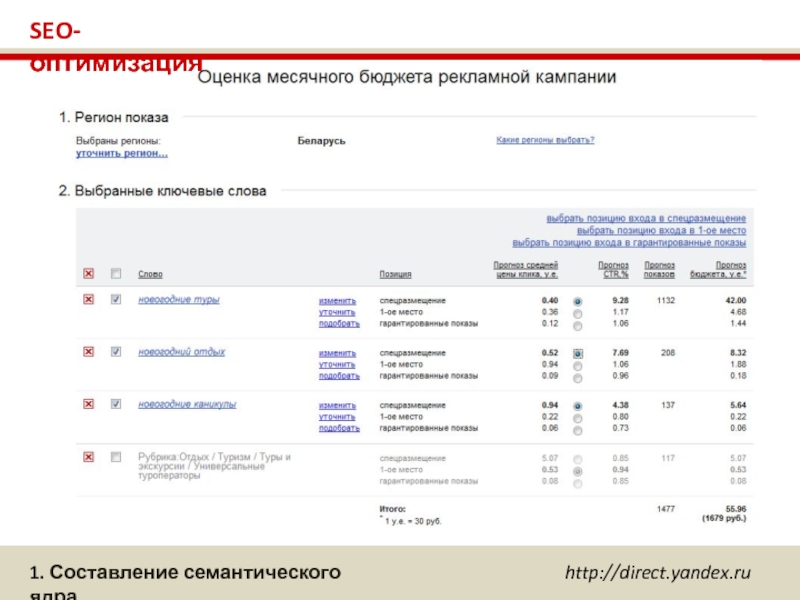Click the 'Рубрика:Отдых / Туризм' row text
This screenshot has width=800, height=600.
pyautogui.click(x=214, y=466)
